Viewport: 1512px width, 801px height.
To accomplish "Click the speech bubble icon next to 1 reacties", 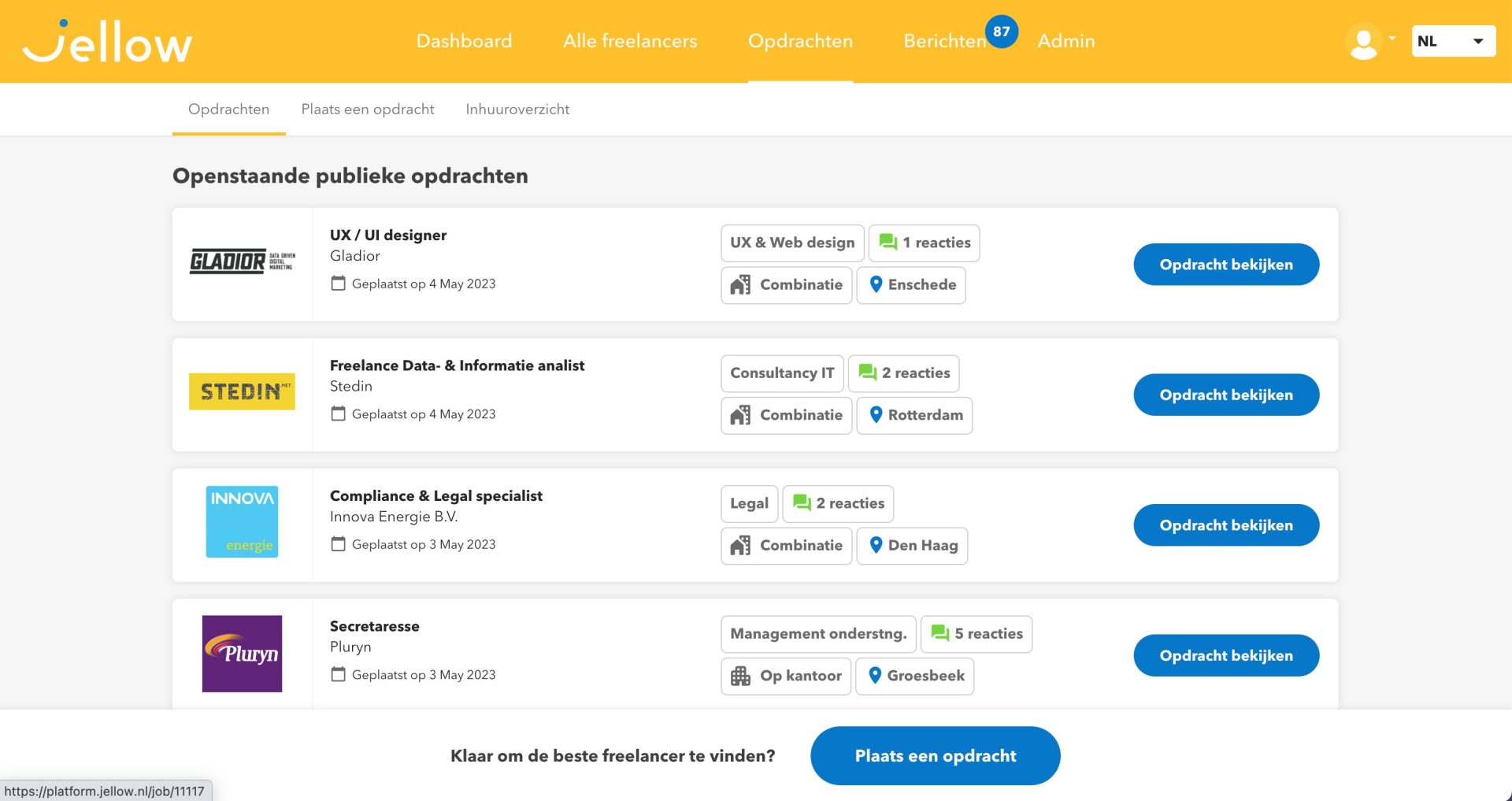I will coord(887,242).
